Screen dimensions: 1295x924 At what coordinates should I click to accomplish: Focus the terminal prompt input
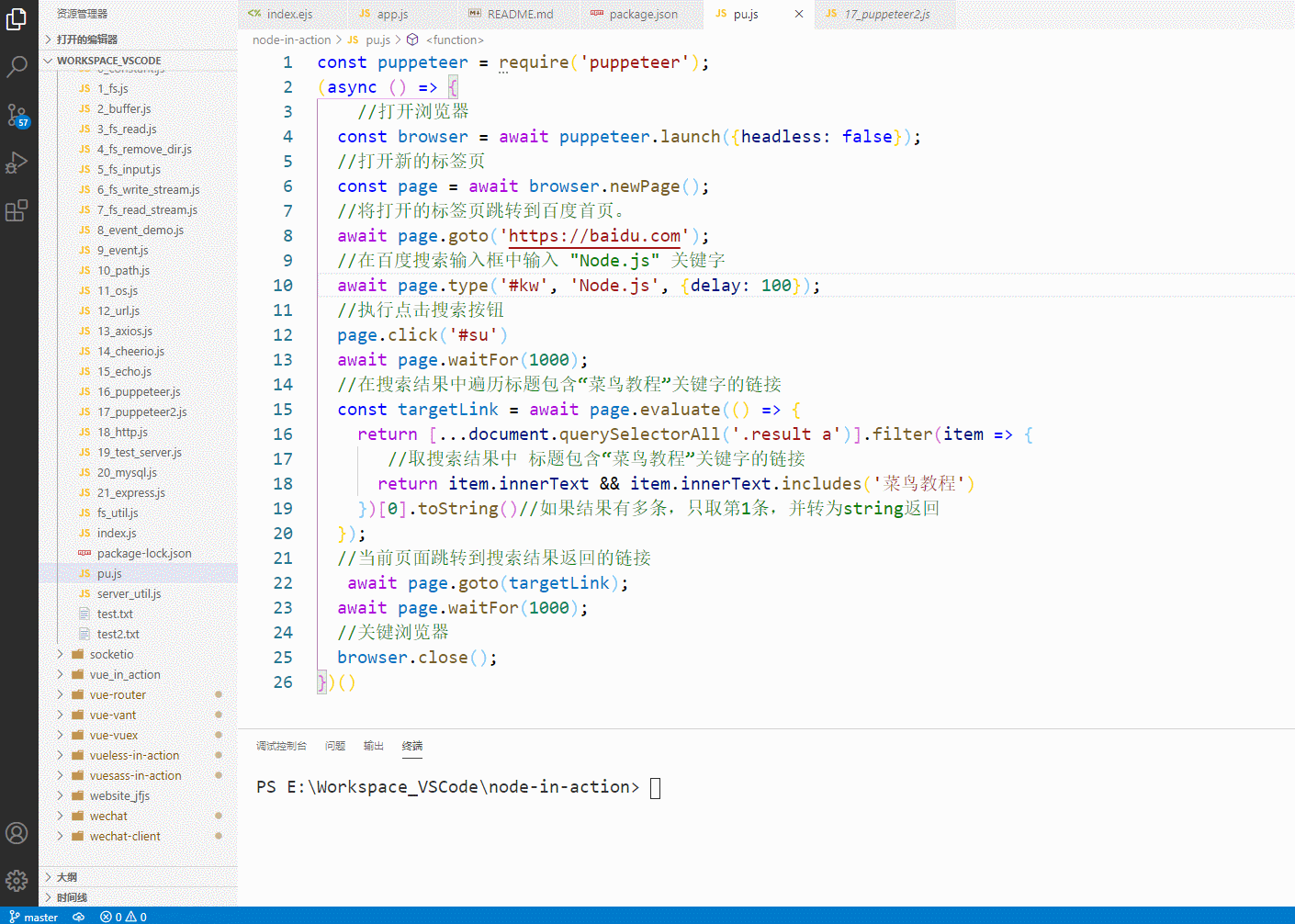(x=655, y=787)
